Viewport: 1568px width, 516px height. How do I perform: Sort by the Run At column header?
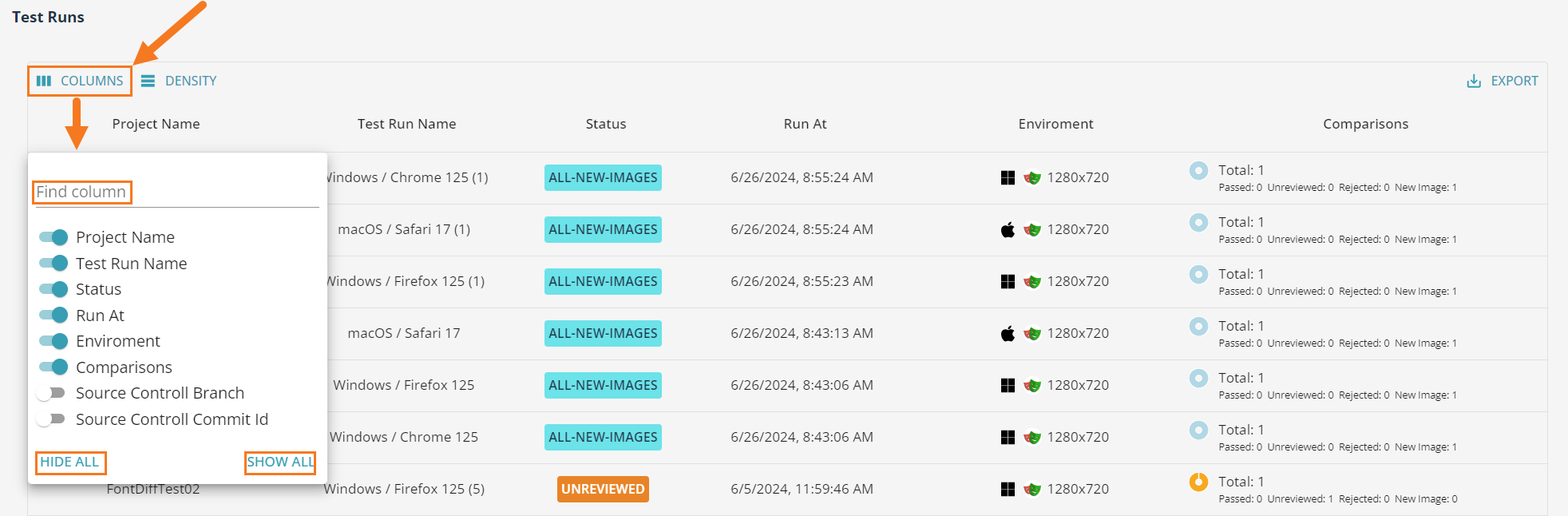coord(805,124)
